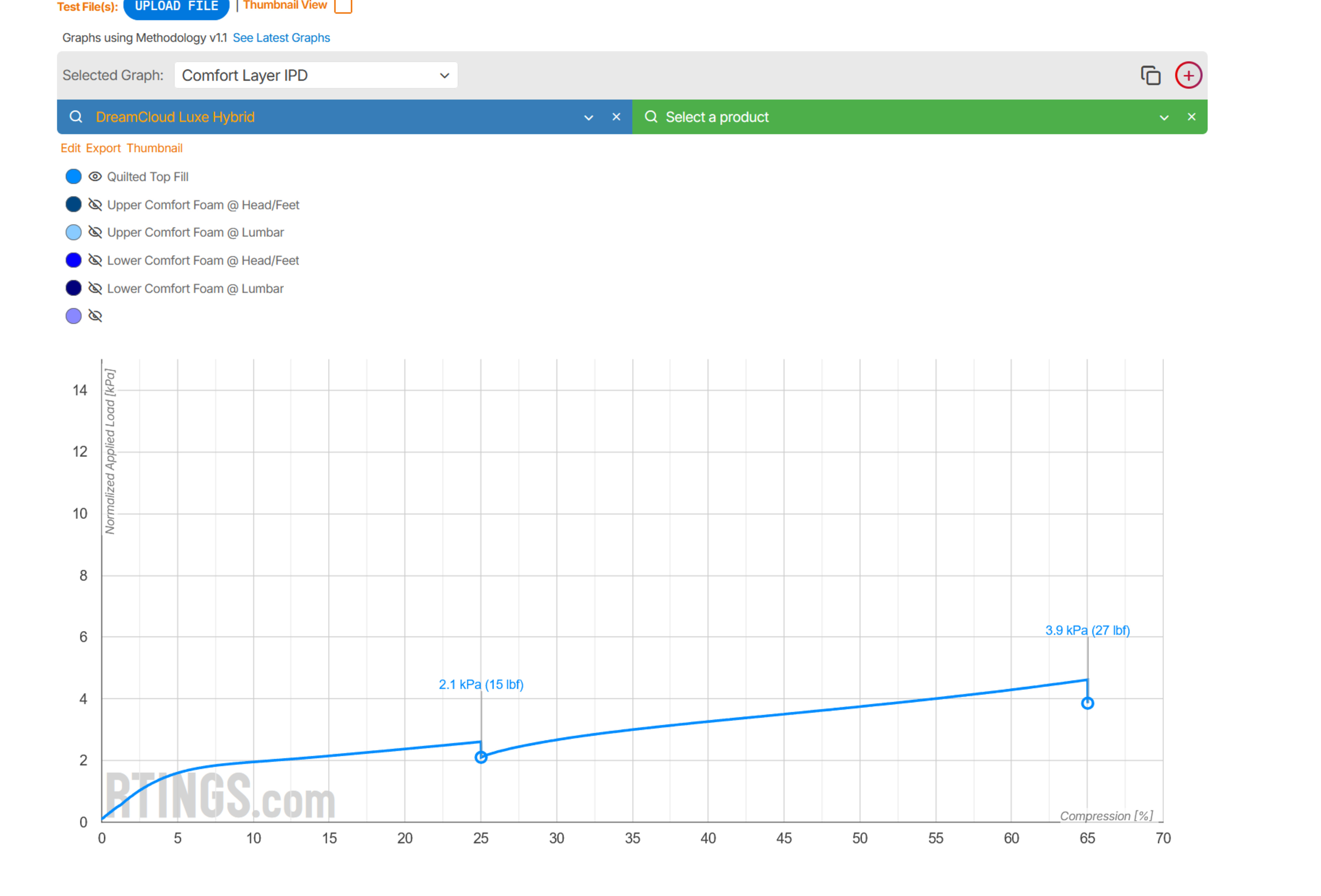Click search icon in green product bar
Viewport: 1321px width, 896px height.
(651, 117)
